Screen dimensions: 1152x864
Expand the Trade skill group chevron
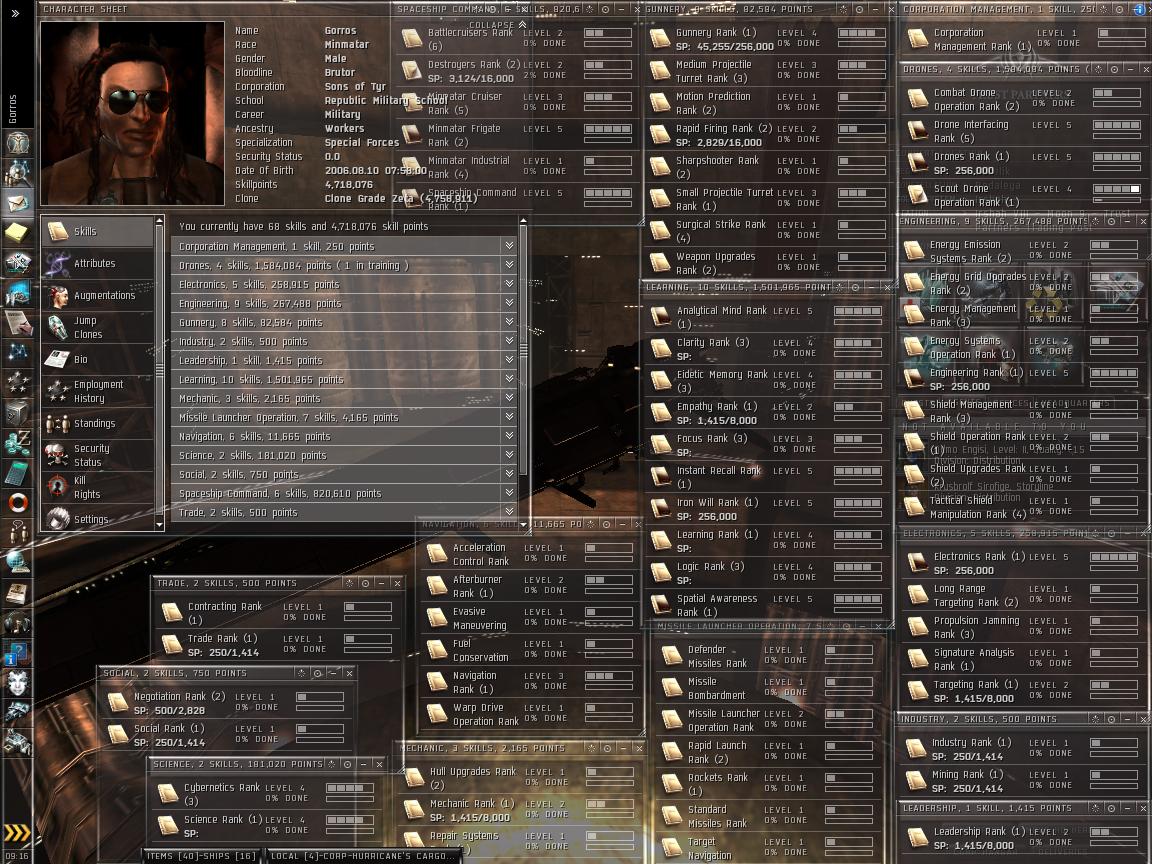[x=509, y=511]
